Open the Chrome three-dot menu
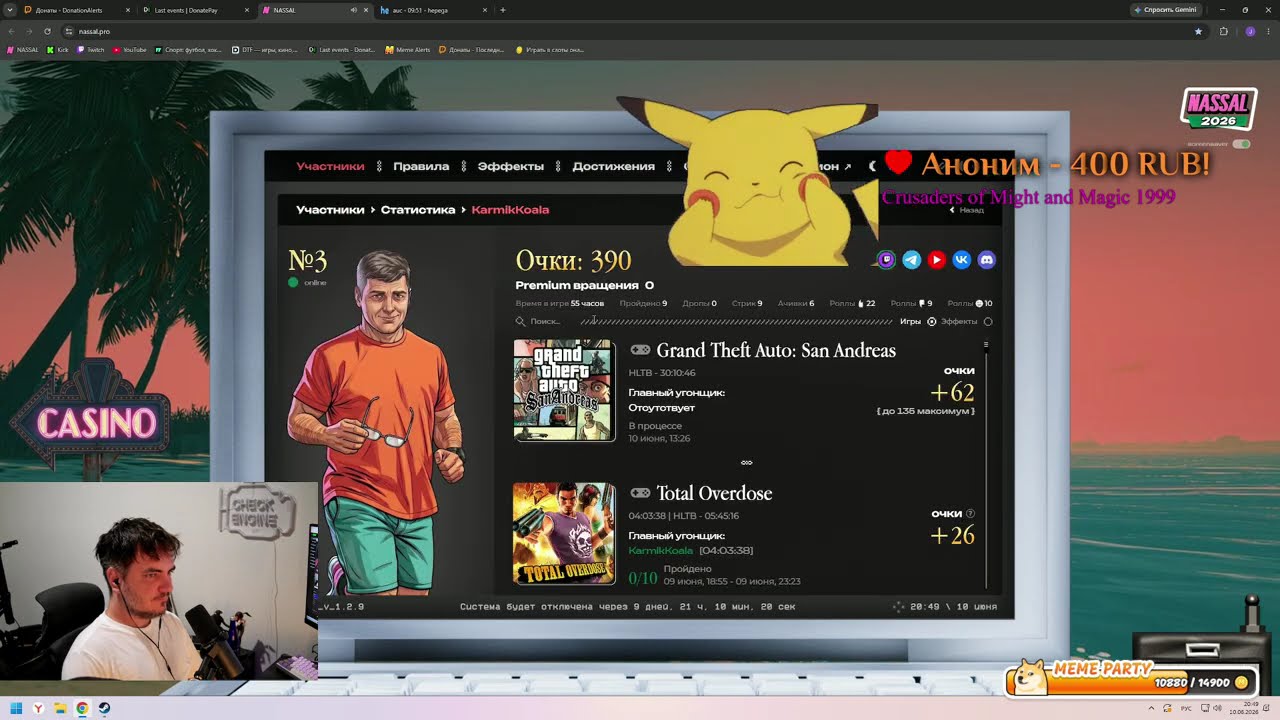 point(1267,31)
